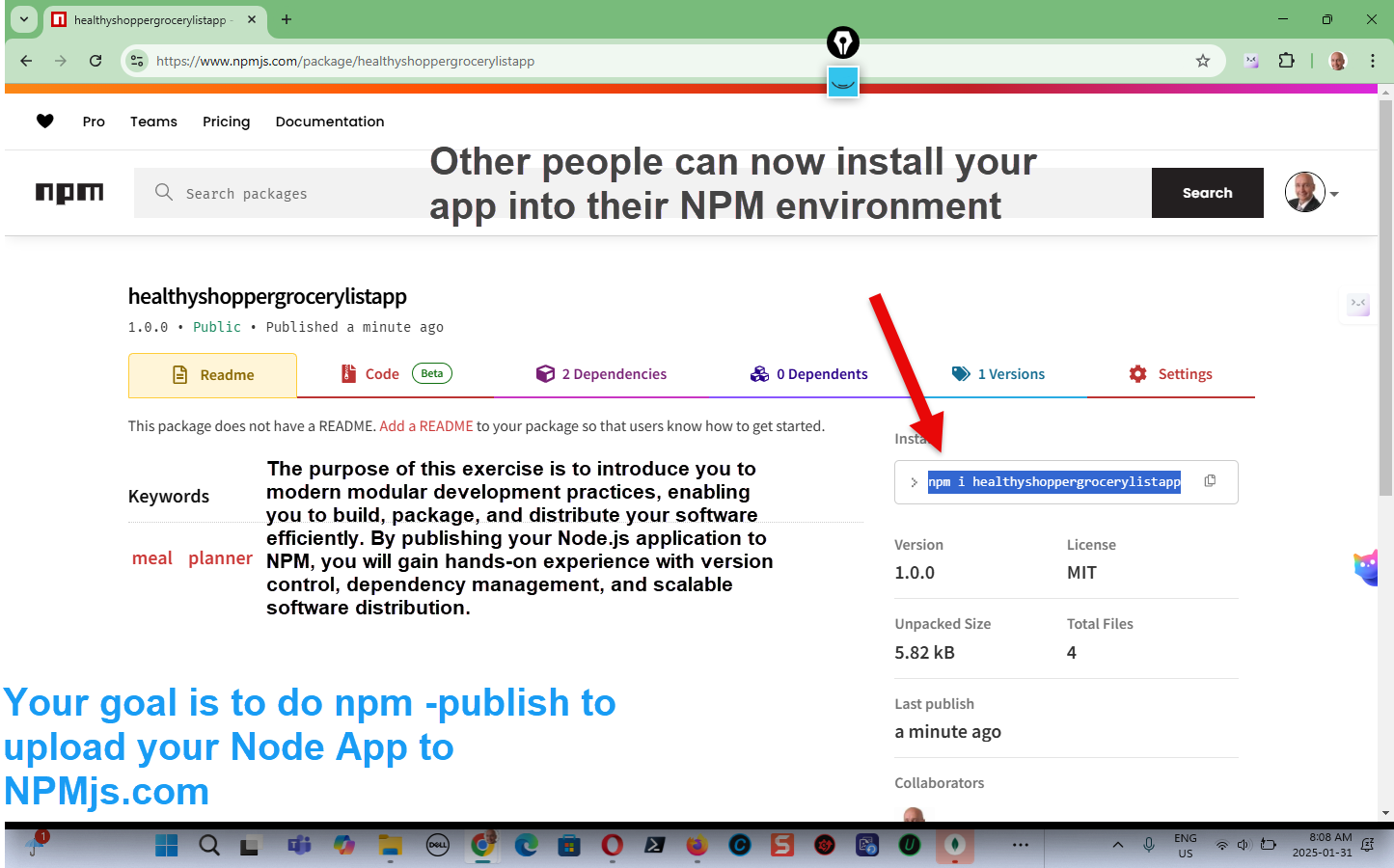This screenshot has height=868, width=1394.
Task: Open the meal keyword link
Action: 152,558
